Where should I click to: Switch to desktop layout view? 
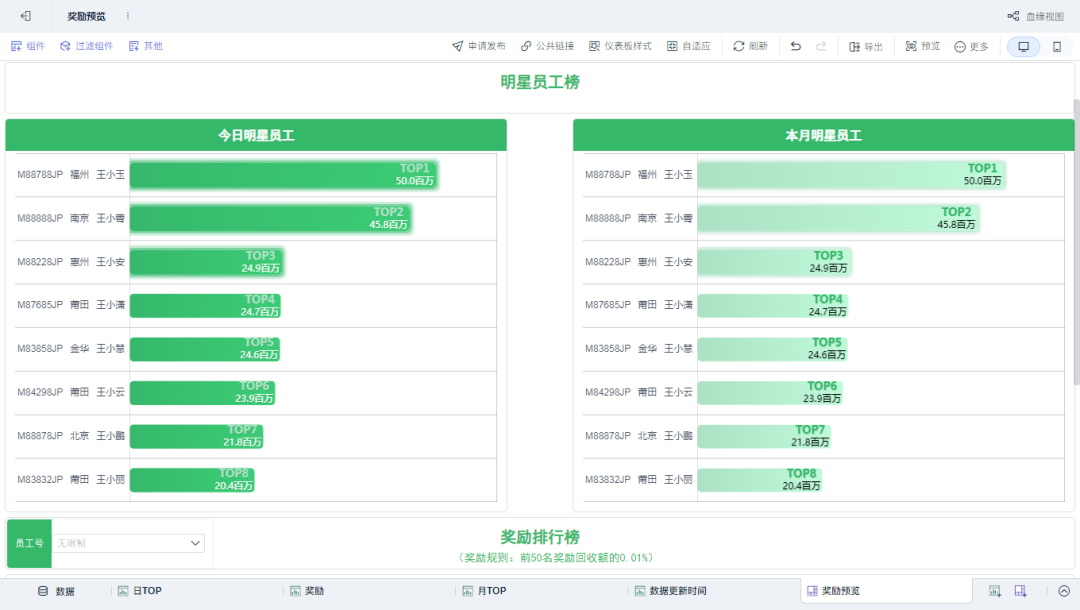click(x=1024, y=47)
